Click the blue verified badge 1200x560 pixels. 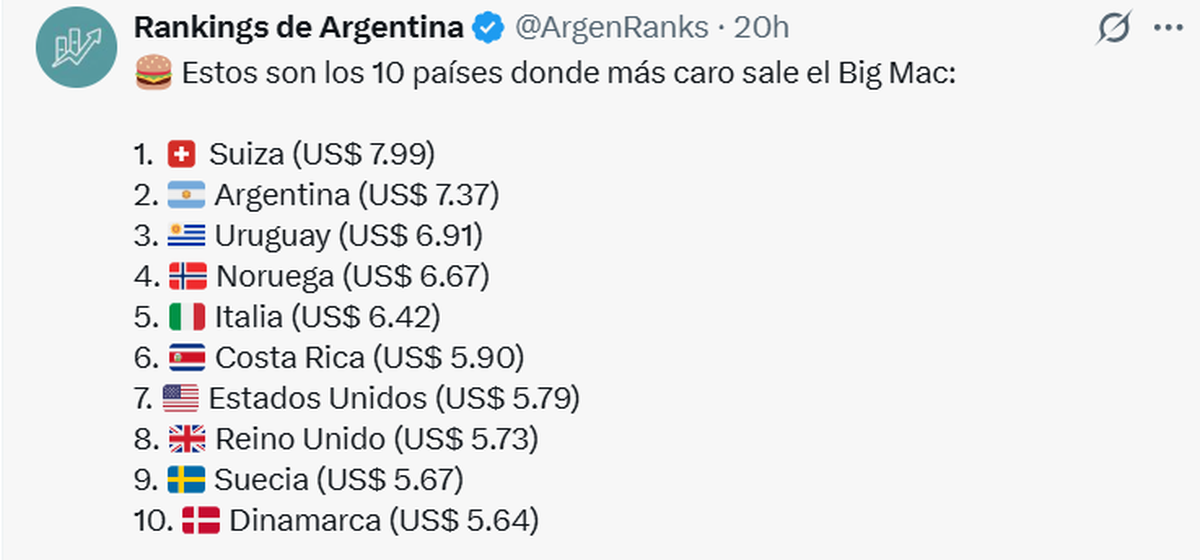(487, 28)
